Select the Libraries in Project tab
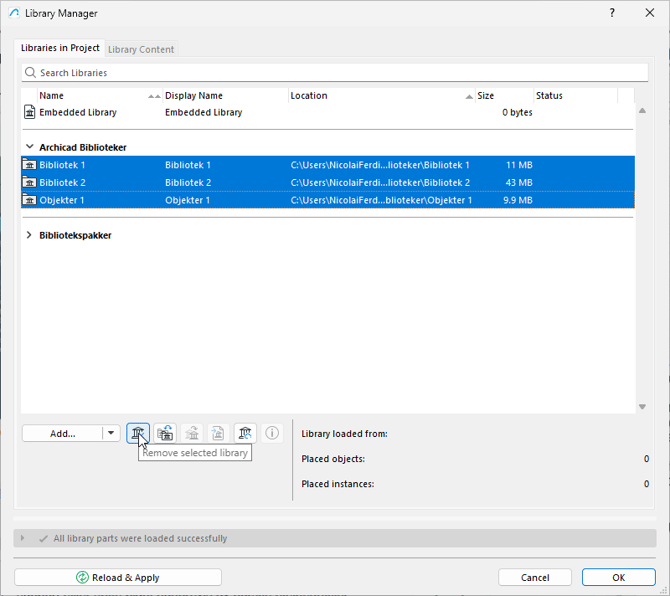 pyautogui.click(x=60, y=48)
